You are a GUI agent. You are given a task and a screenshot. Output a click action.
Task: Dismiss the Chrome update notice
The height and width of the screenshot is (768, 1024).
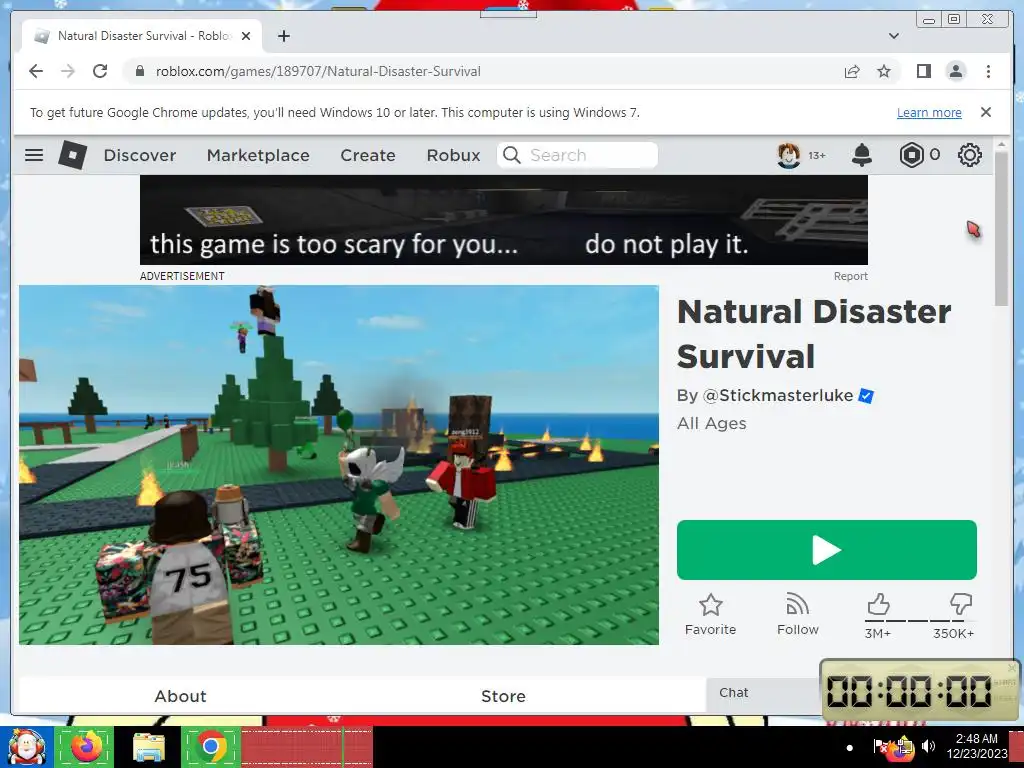pyautogui.click(x=985, y=112)
